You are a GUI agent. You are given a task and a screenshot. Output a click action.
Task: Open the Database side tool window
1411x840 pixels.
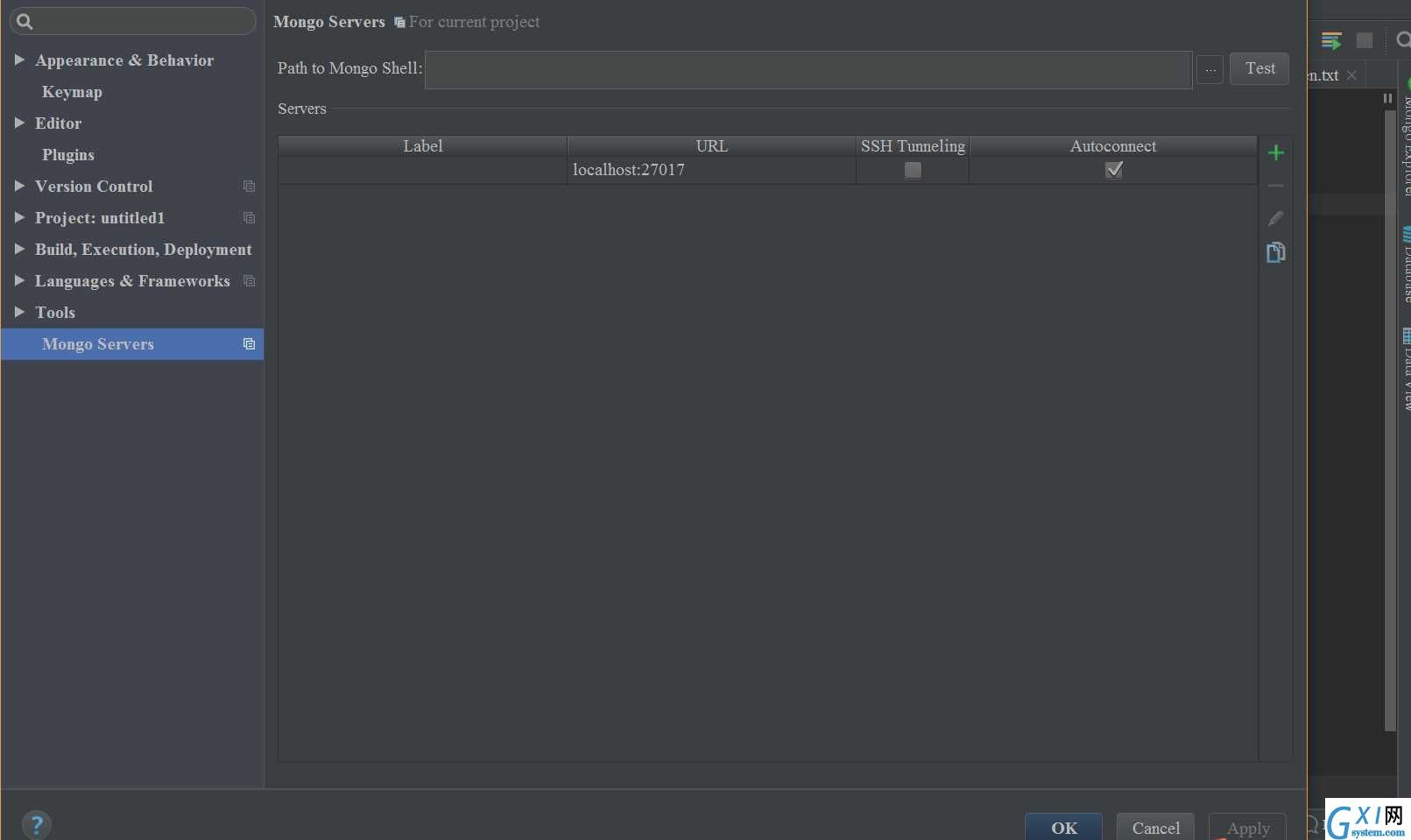1407,265
